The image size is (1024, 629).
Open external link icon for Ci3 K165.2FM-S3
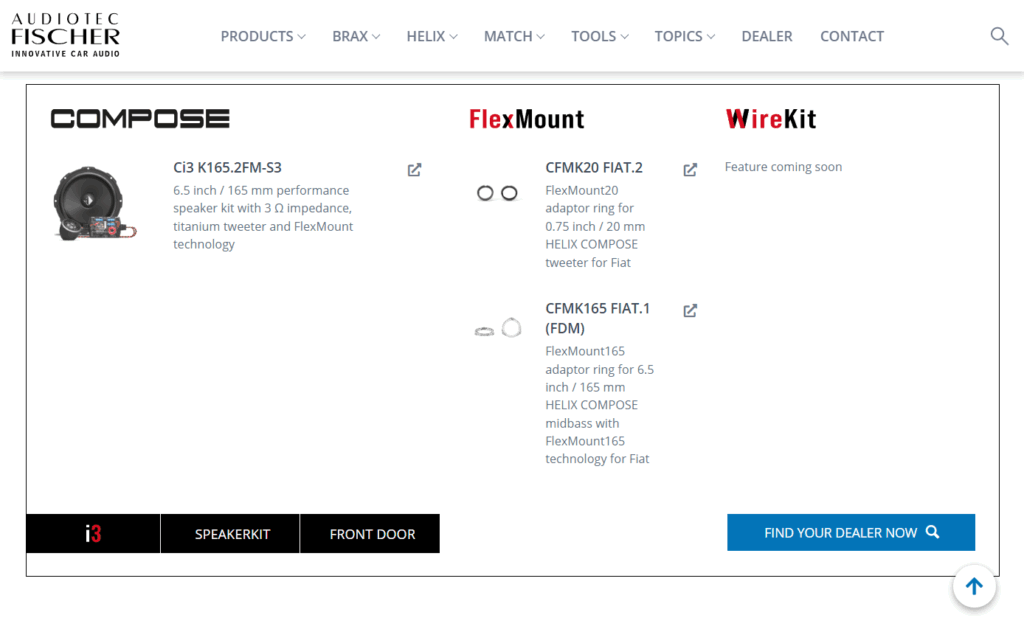click(414, 170)
